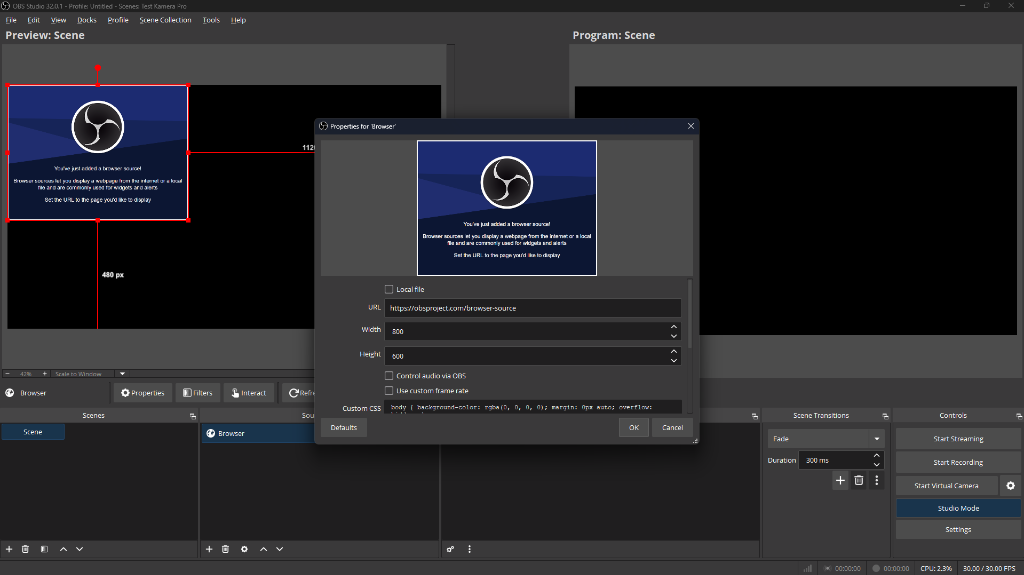Click Cancel in Browser properties dialog
The height and width of the screenshot is (575, 1024).
(672, 427)
